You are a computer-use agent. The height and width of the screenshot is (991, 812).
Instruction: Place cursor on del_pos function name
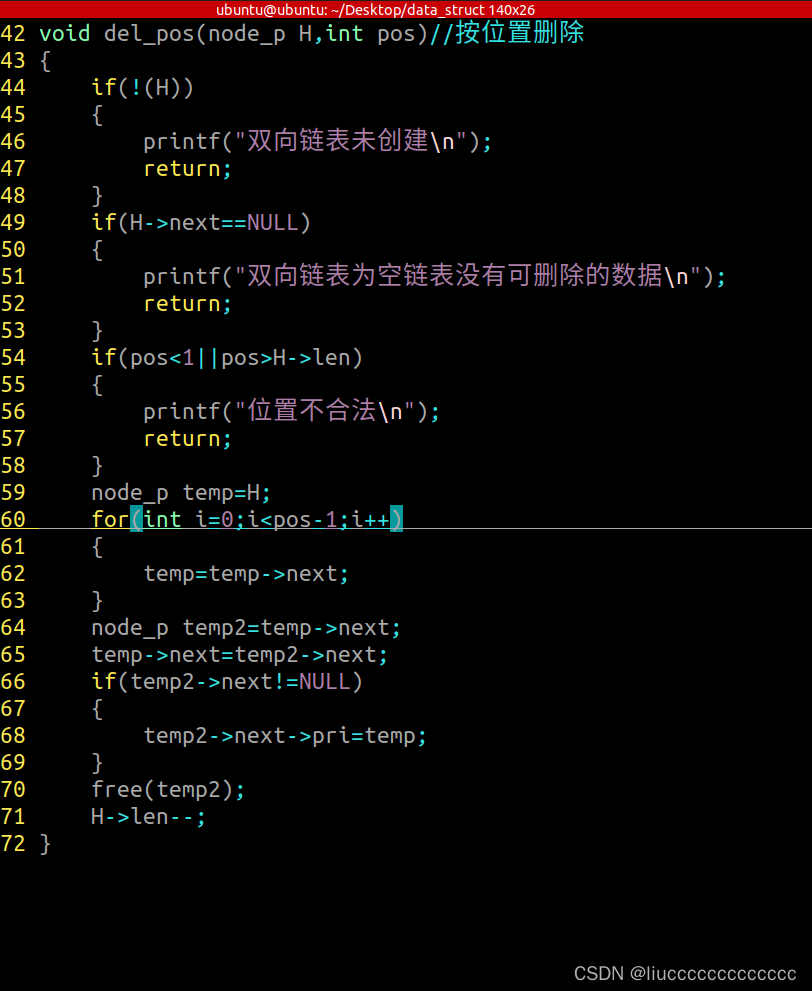(149, 33)
